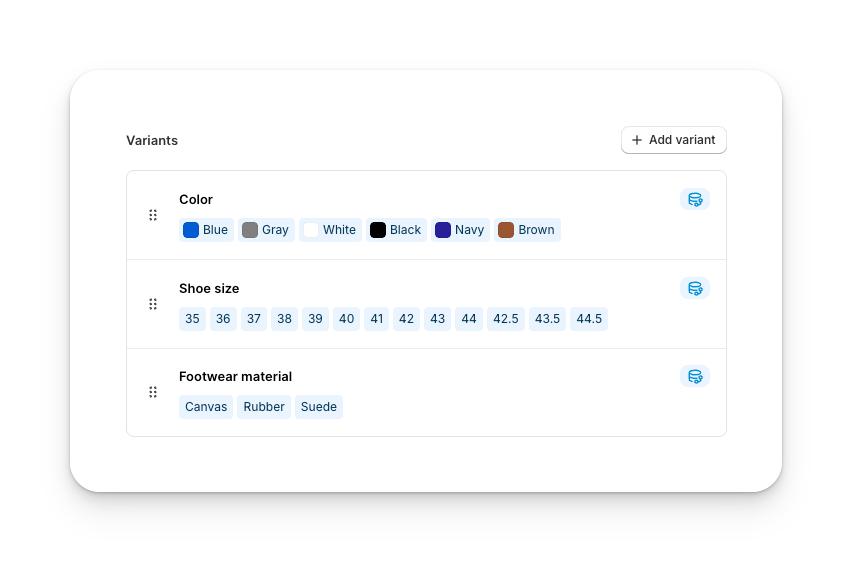Select shoe size 42.5 tag
852x562 pixels.
point(506,319)
